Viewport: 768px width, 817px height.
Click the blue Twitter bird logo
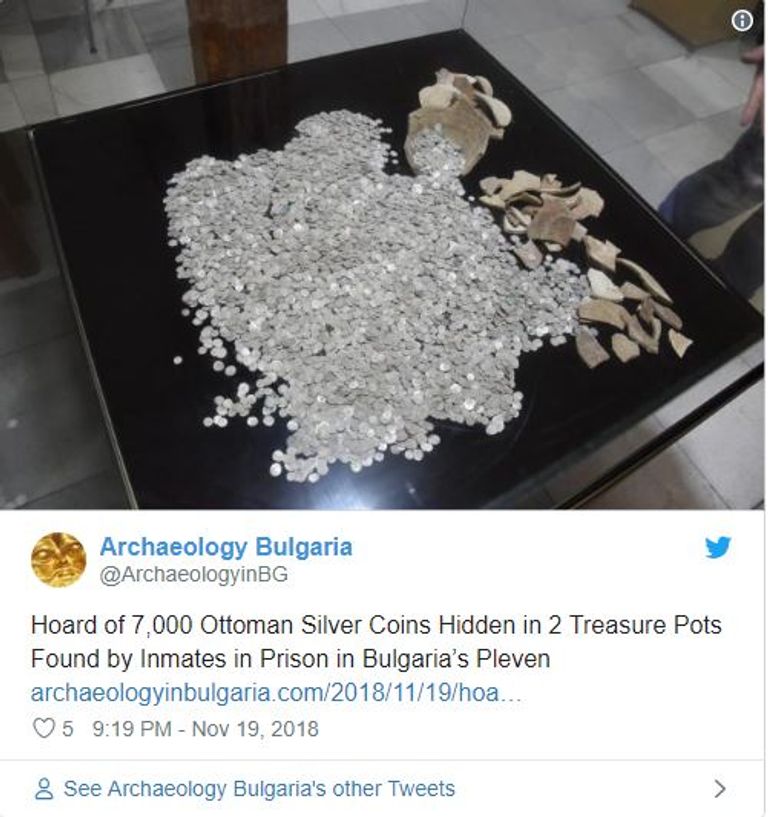tap(718, 547)
